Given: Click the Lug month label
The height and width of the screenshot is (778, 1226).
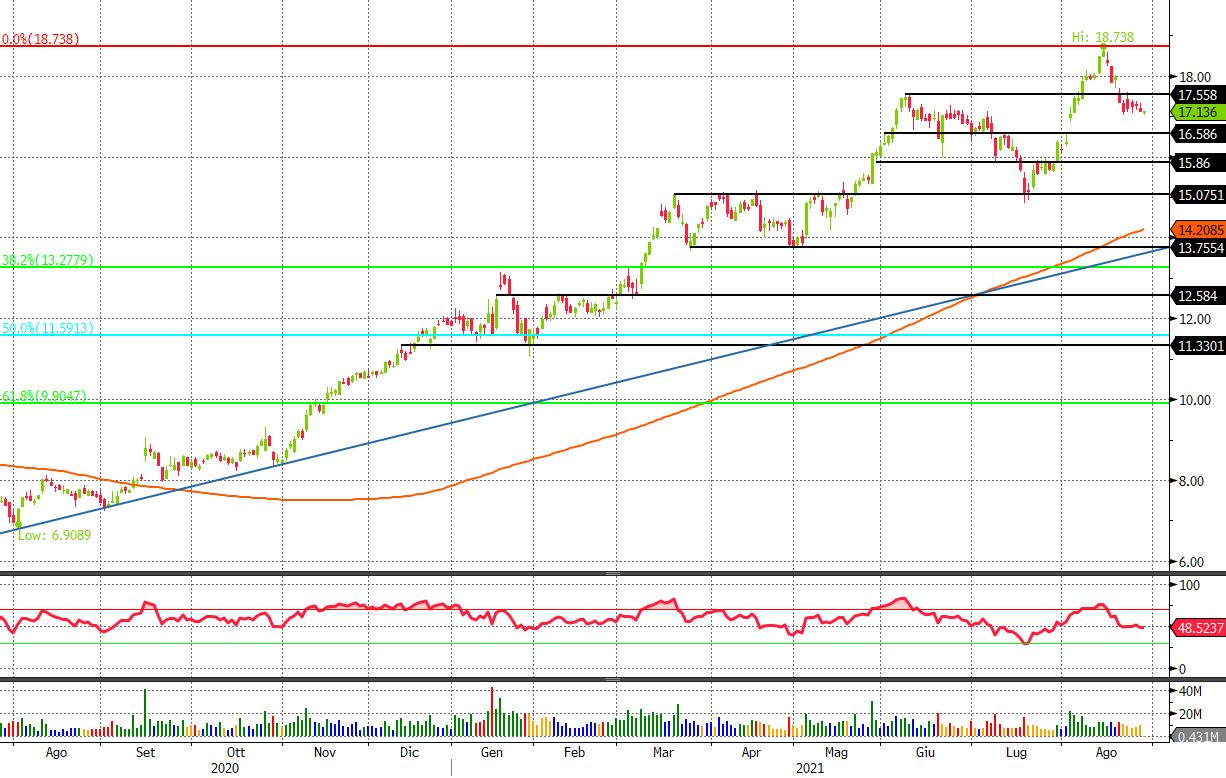Looking at the screenshot, I should (x=1017, y=752).
